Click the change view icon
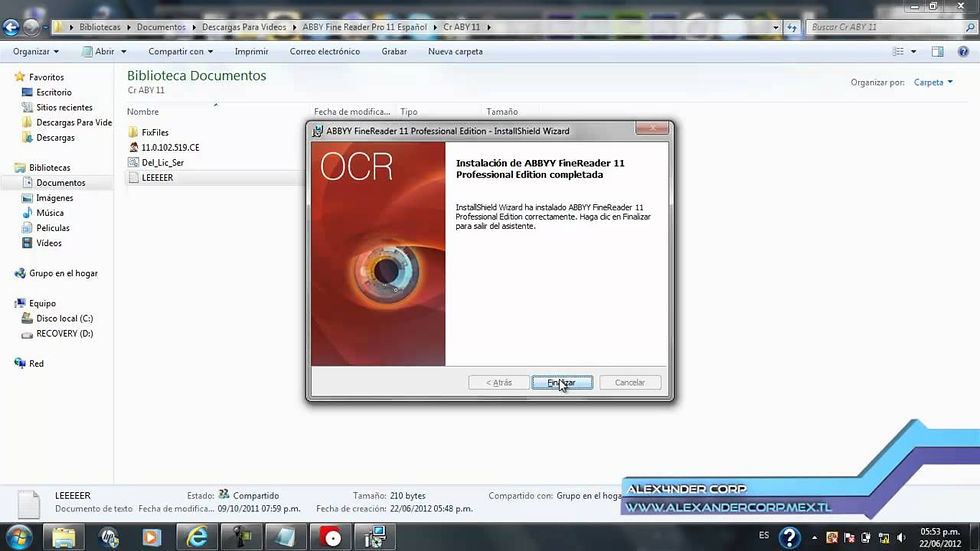980x551 pixels. coord(898,52)
